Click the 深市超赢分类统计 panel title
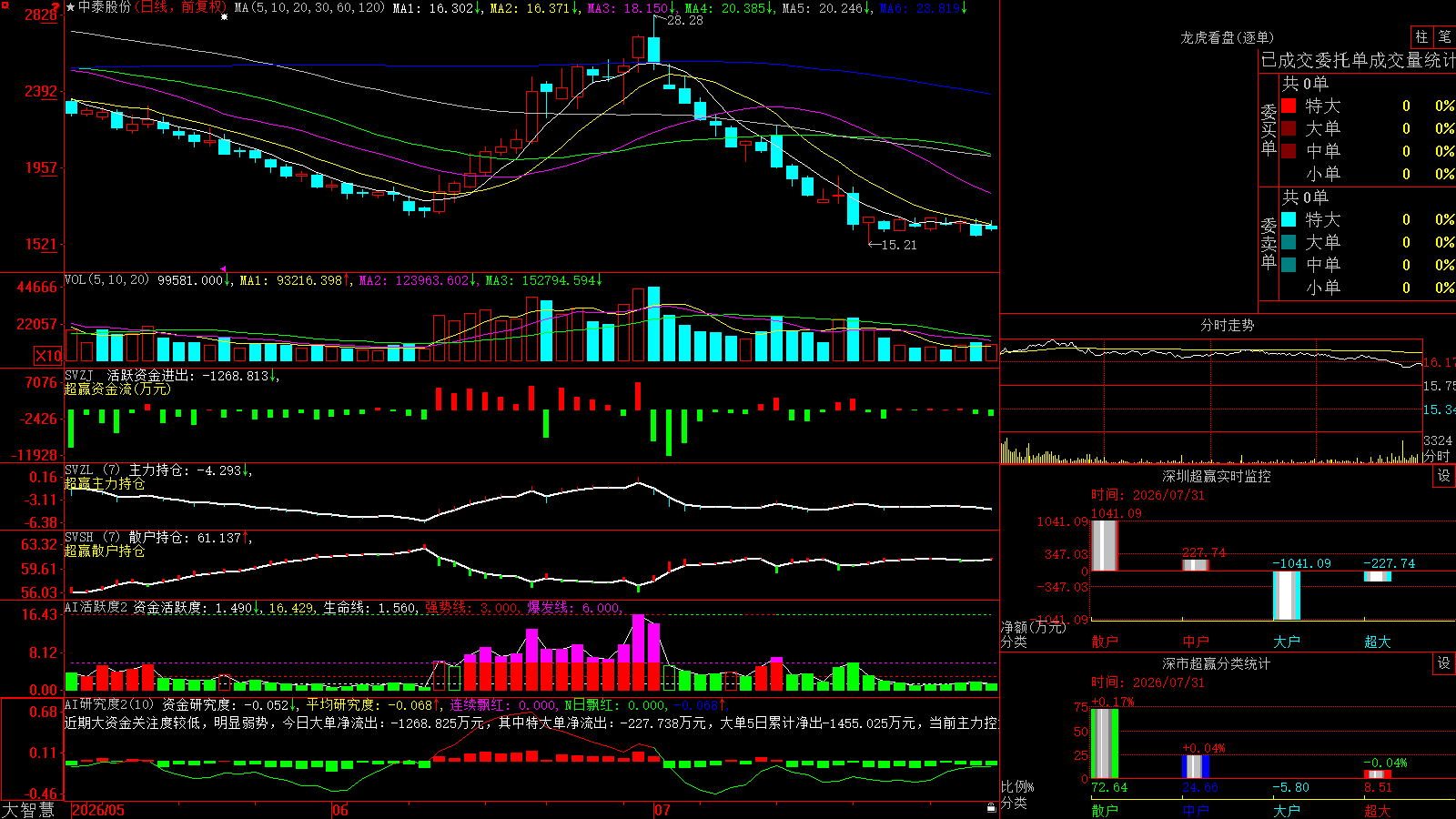 [1217, 663]
